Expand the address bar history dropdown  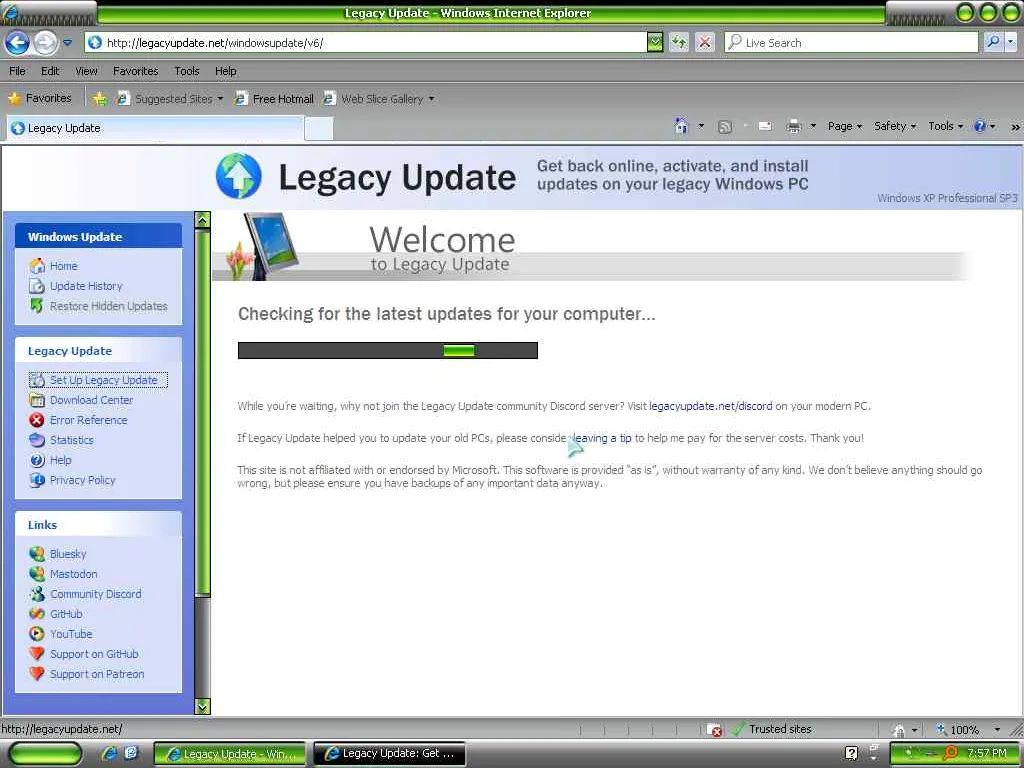tap(655, 43)
